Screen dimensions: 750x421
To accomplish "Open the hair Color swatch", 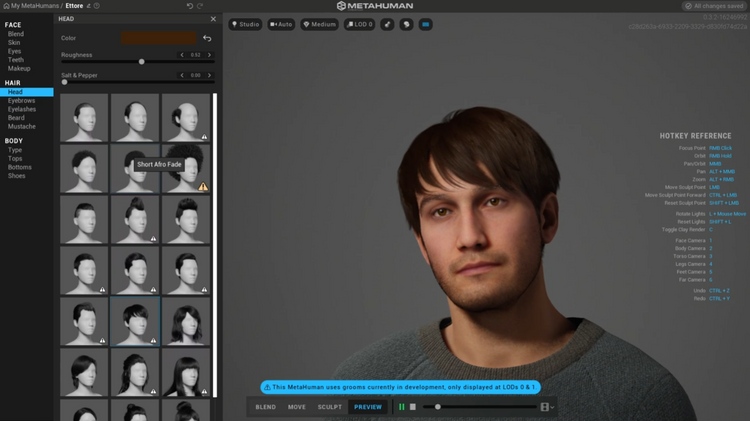I will (158, 38).
